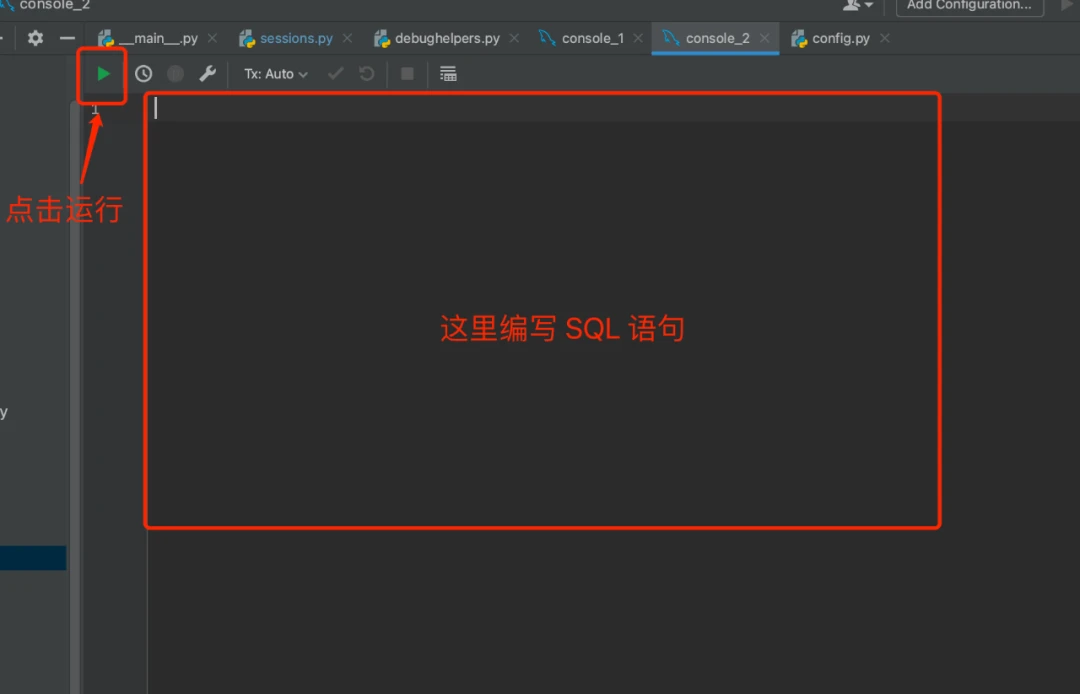Click the commit checkmark icon
Viewport: 1080px width, 694px height.
coord(335,74)
